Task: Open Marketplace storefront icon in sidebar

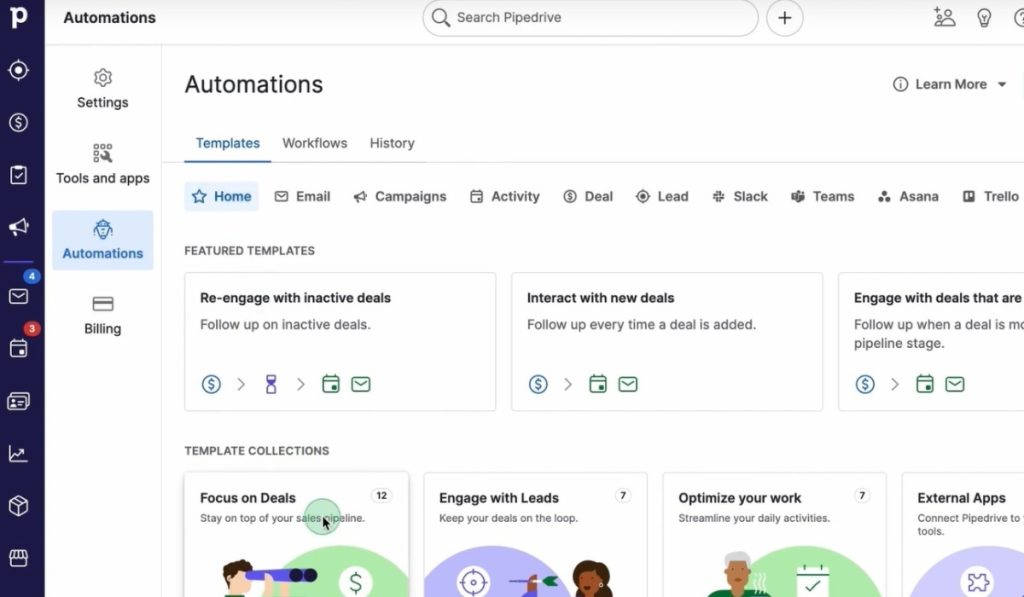Action: point(18,558)
